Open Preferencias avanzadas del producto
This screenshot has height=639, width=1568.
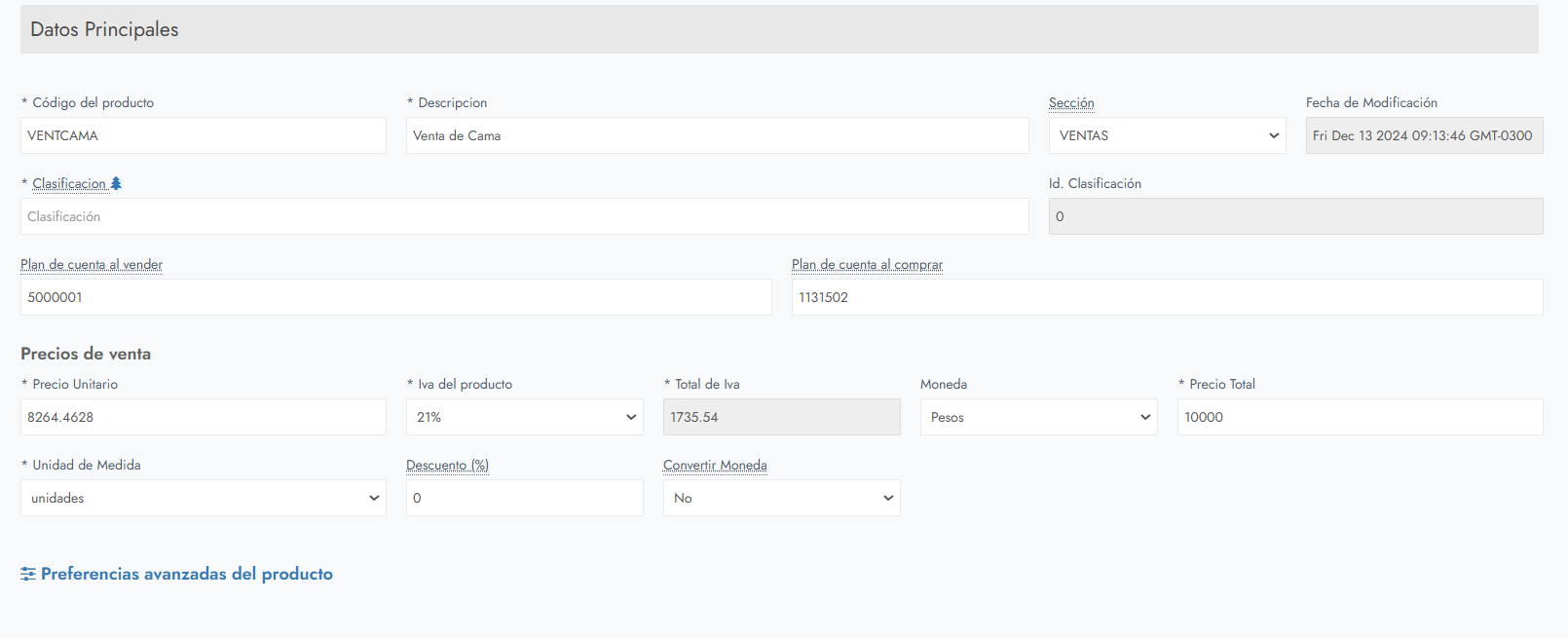(x=186, y=574)
